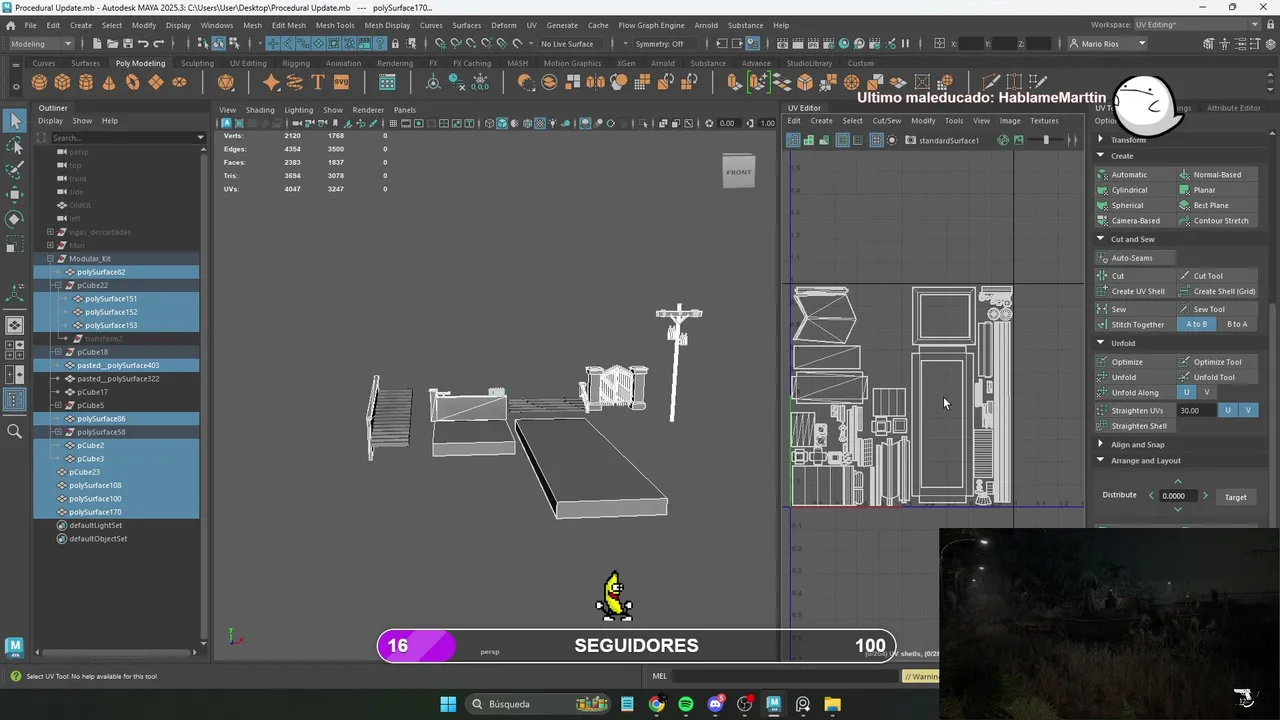Click the Undo arrow in the toolbar
Image resolution: width=1280 pixels, height=720 pixels.
[143, 43]
